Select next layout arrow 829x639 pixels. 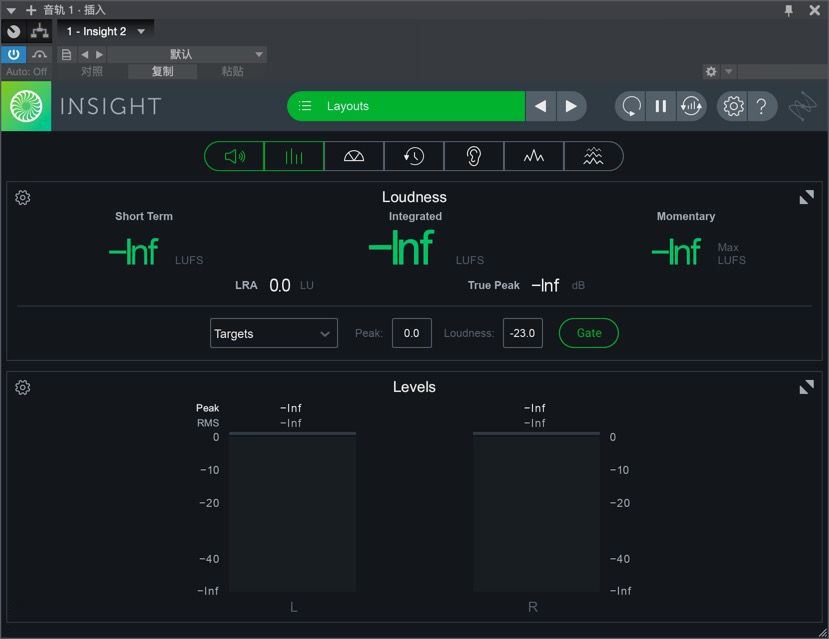coord(571,106)
